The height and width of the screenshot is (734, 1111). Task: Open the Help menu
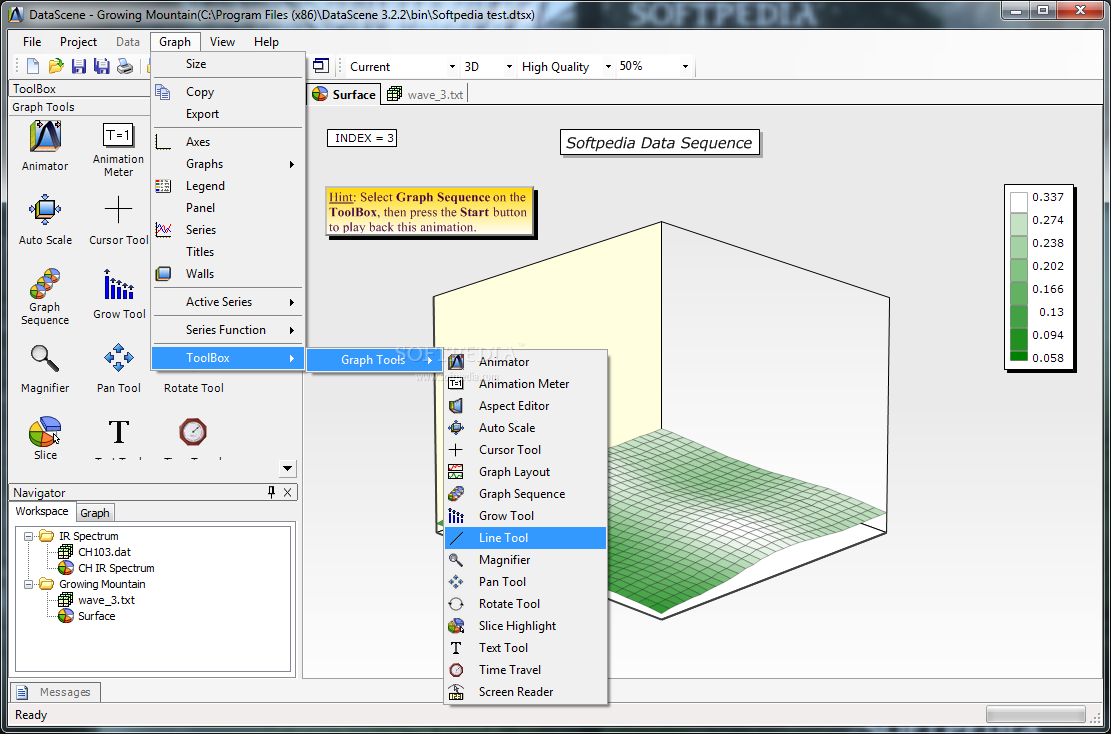[x=266, y=42]
